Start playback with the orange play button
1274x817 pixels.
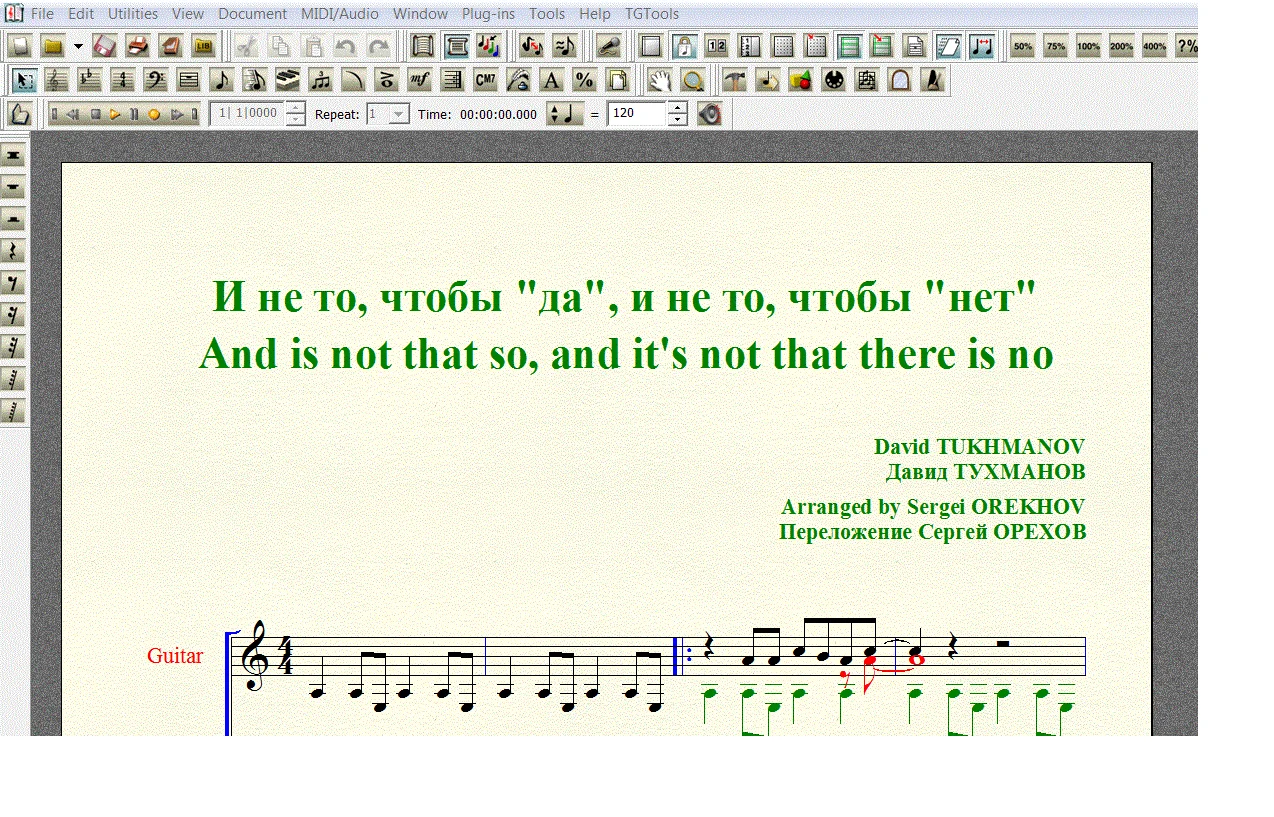116,114
